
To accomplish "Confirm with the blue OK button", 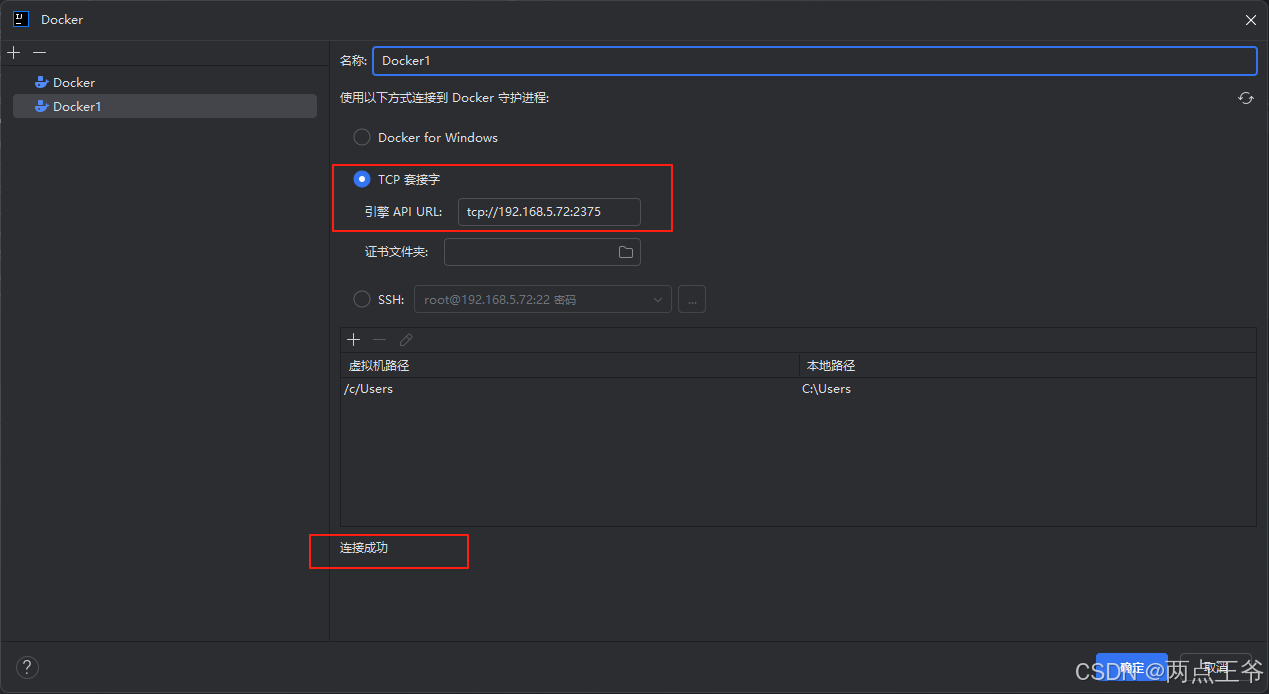I will (x=1131, y=668).
